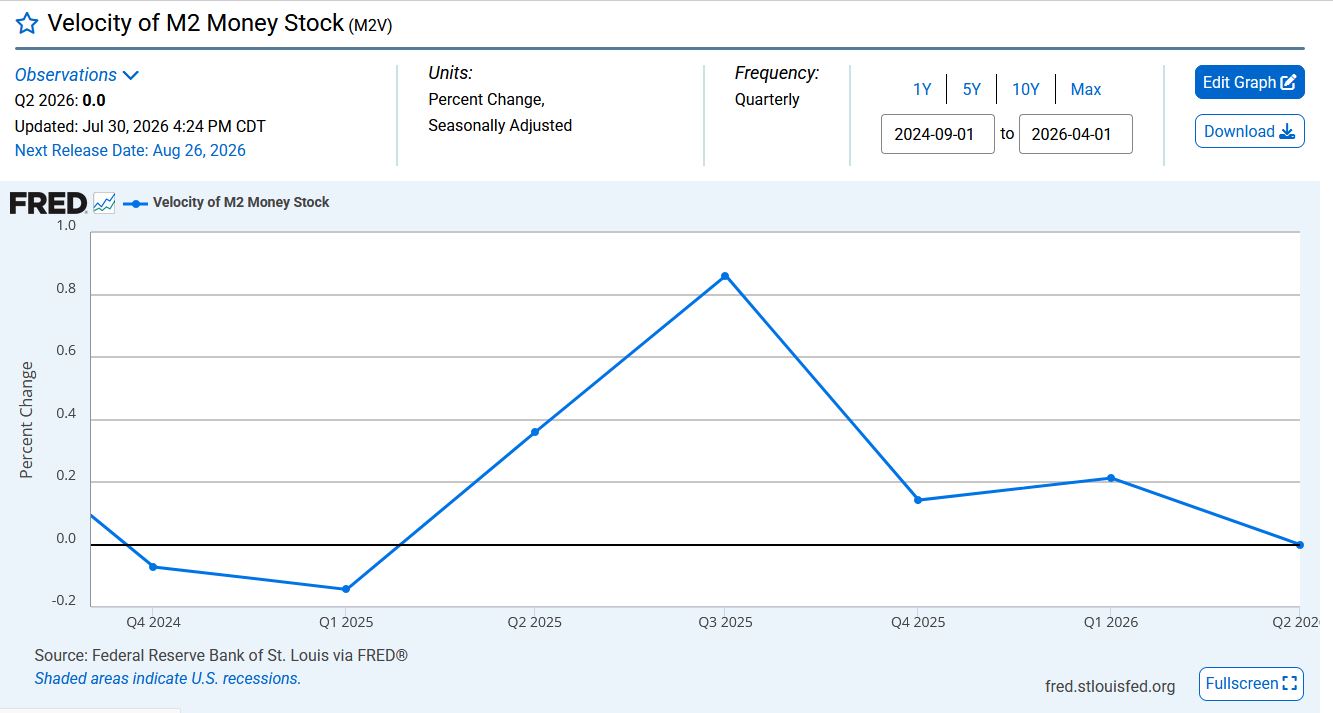The image size is (1333, 713).
Task: Click the Quarterly frequency value
Action: 767,100
